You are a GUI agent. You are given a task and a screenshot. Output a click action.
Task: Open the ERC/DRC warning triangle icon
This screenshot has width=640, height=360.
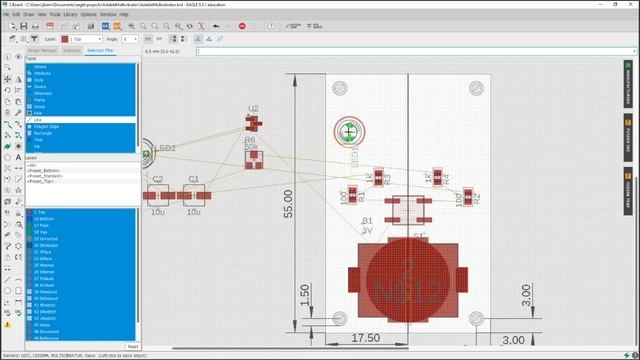tap(7, 325)
